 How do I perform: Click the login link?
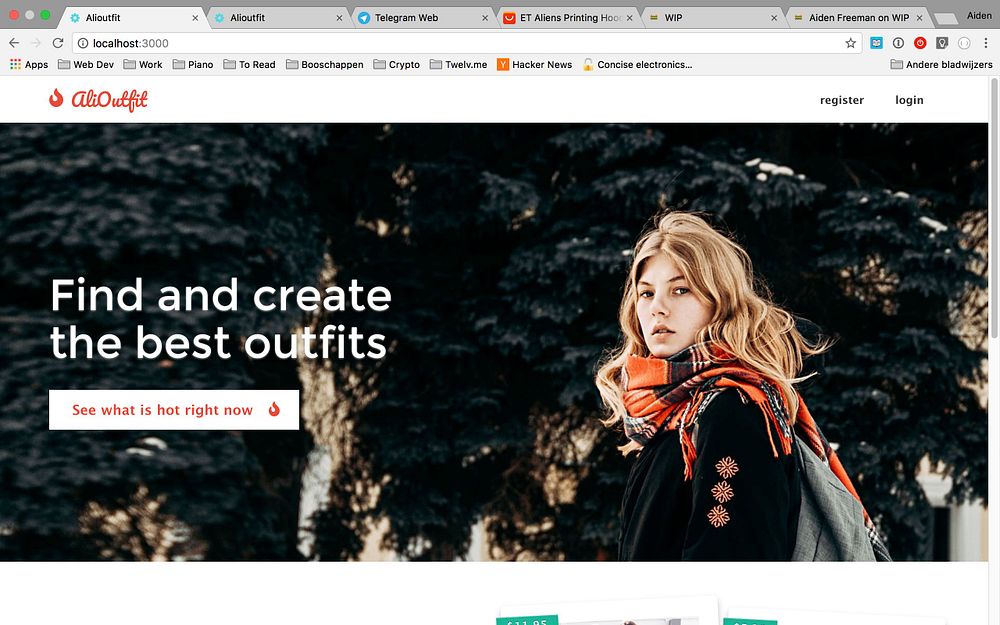[909, 100]
